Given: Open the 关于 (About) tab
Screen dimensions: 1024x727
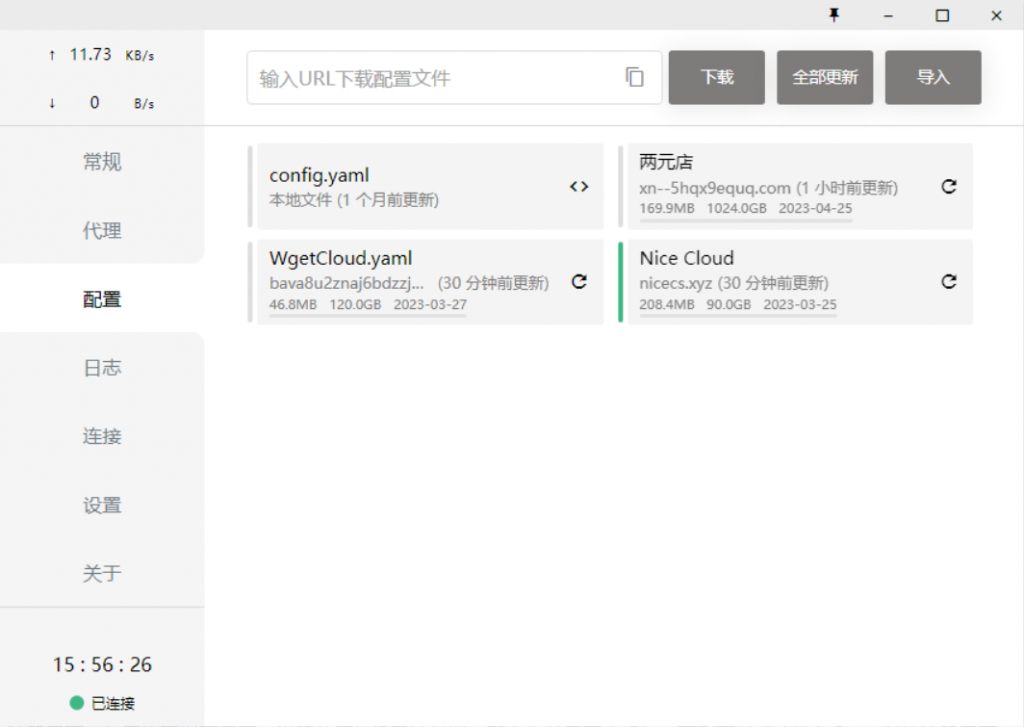Looking at the screenshot, I should point(102,574).
